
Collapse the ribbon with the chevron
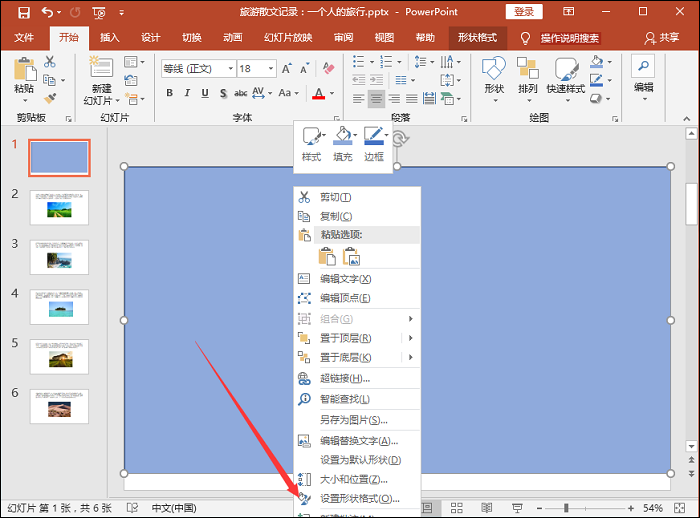687,119
